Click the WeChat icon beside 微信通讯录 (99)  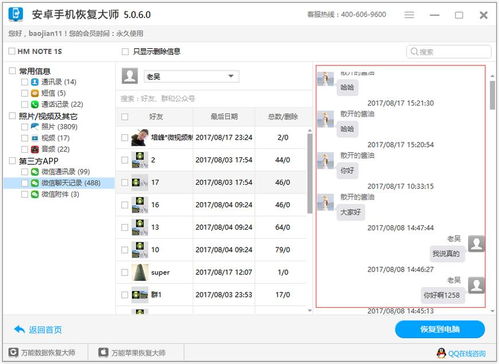(x=35, y=172)
